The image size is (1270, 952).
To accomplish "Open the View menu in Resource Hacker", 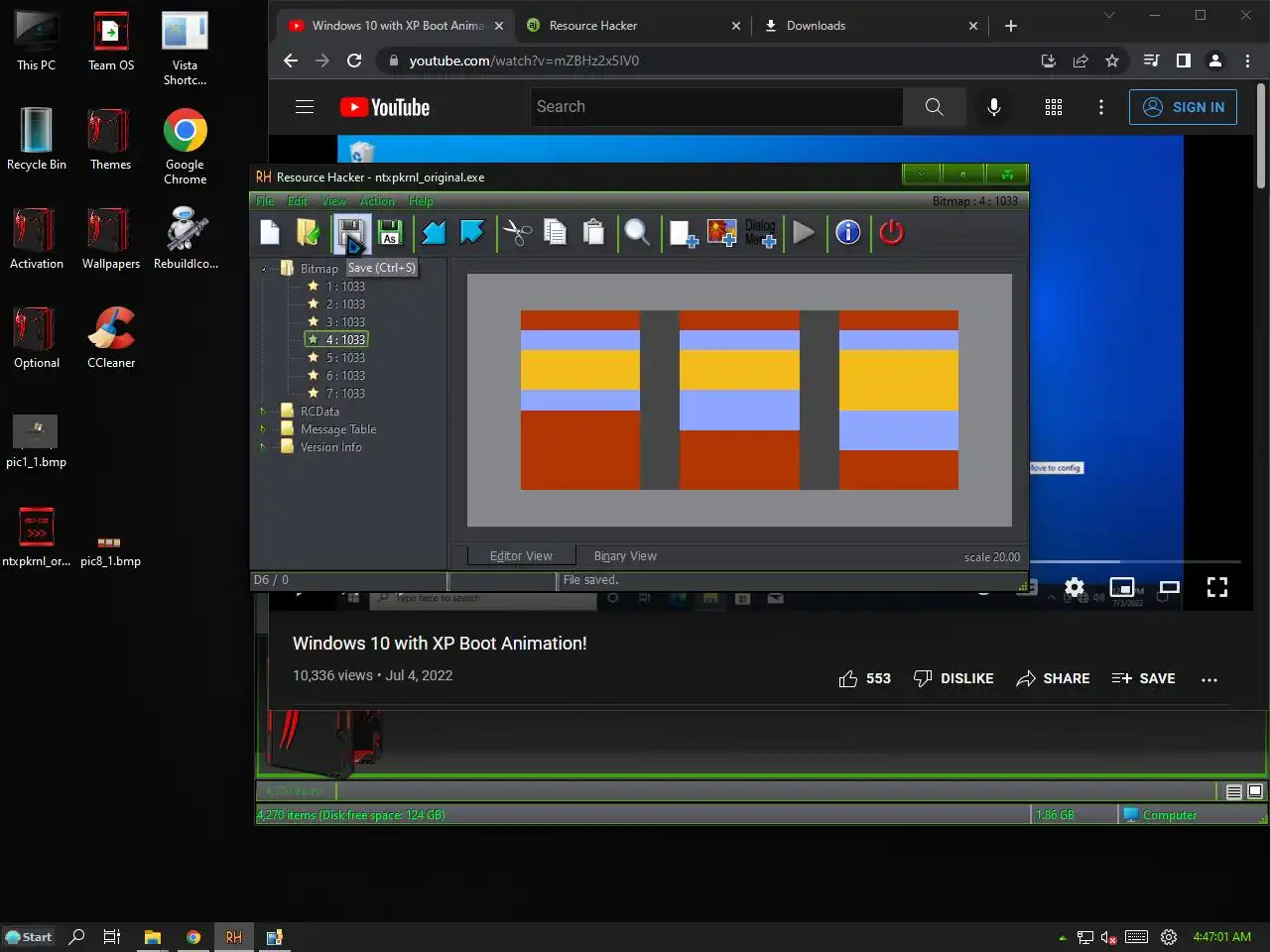I will pyautogui.click(x=333, y=201).
